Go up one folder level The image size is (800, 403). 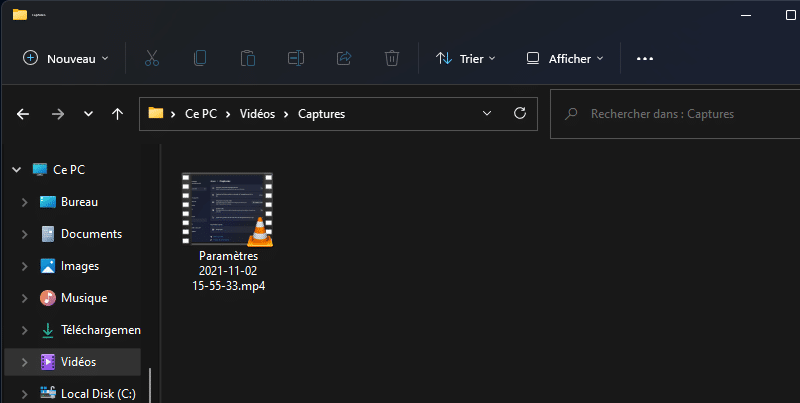(118, 114)
